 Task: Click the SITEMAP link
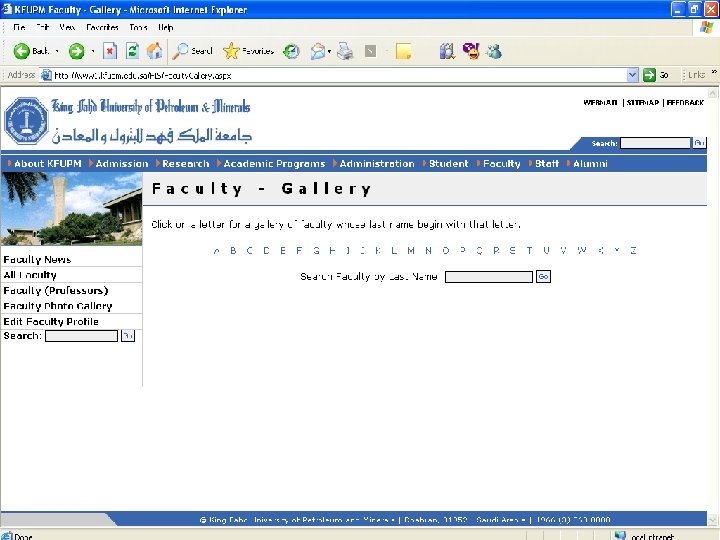[642, 102]
